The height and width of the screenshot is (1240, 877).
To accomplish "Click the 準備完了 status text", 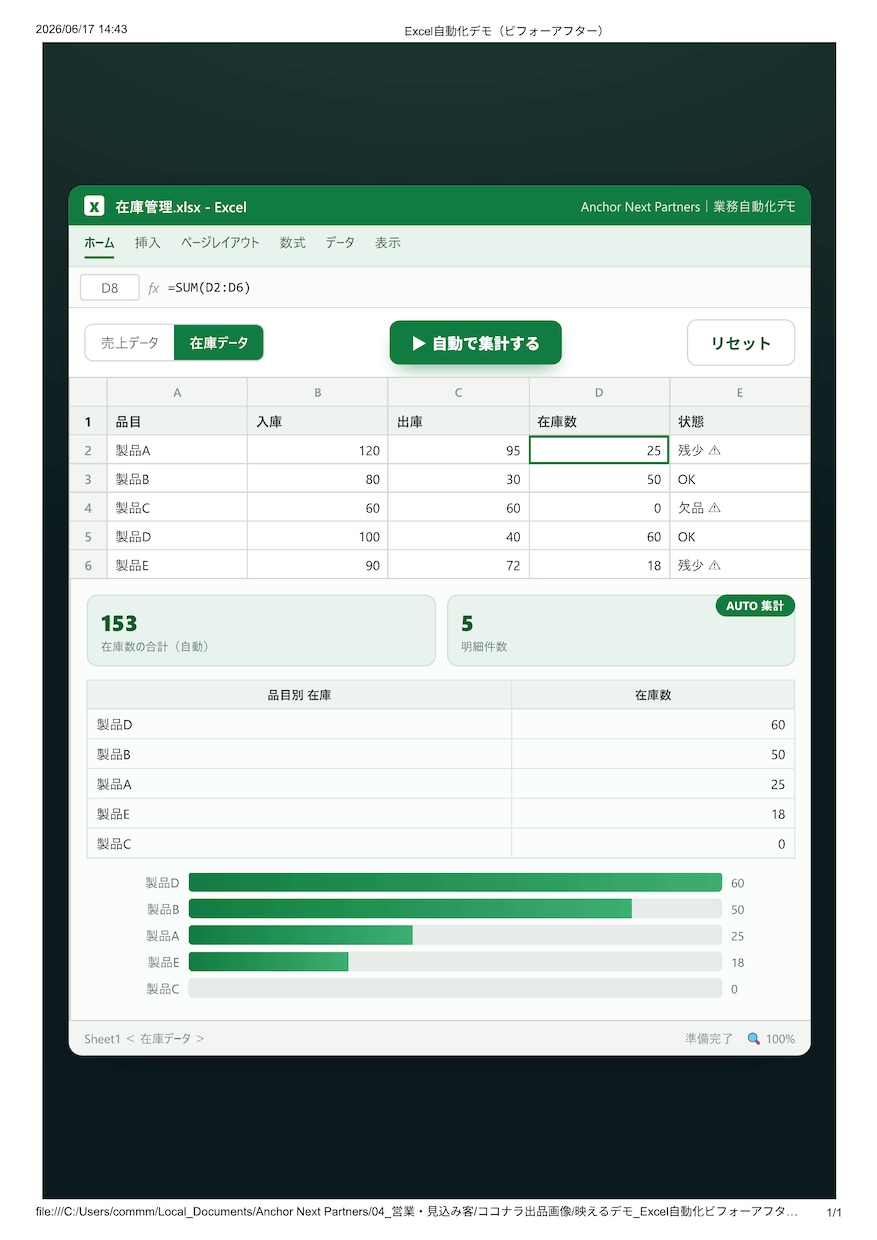I will coord(709,1039).
